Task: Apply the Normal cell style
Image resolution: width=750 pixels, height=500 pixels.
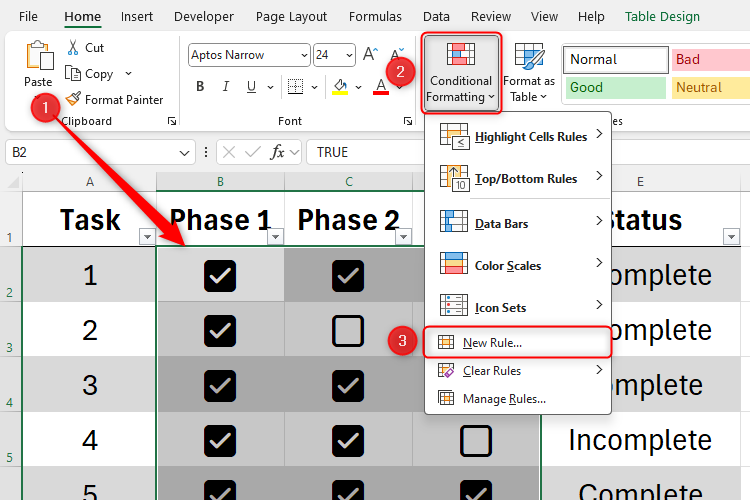Action: 616,59
